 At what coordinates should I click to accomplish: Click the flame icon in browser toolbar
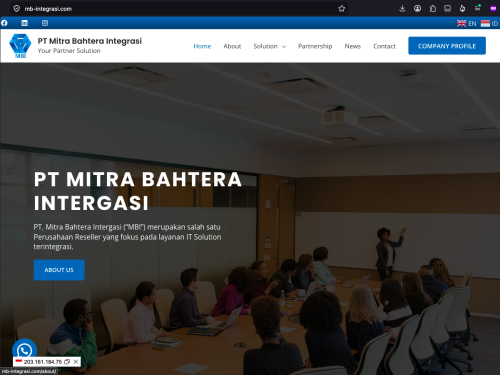(463, 9)
